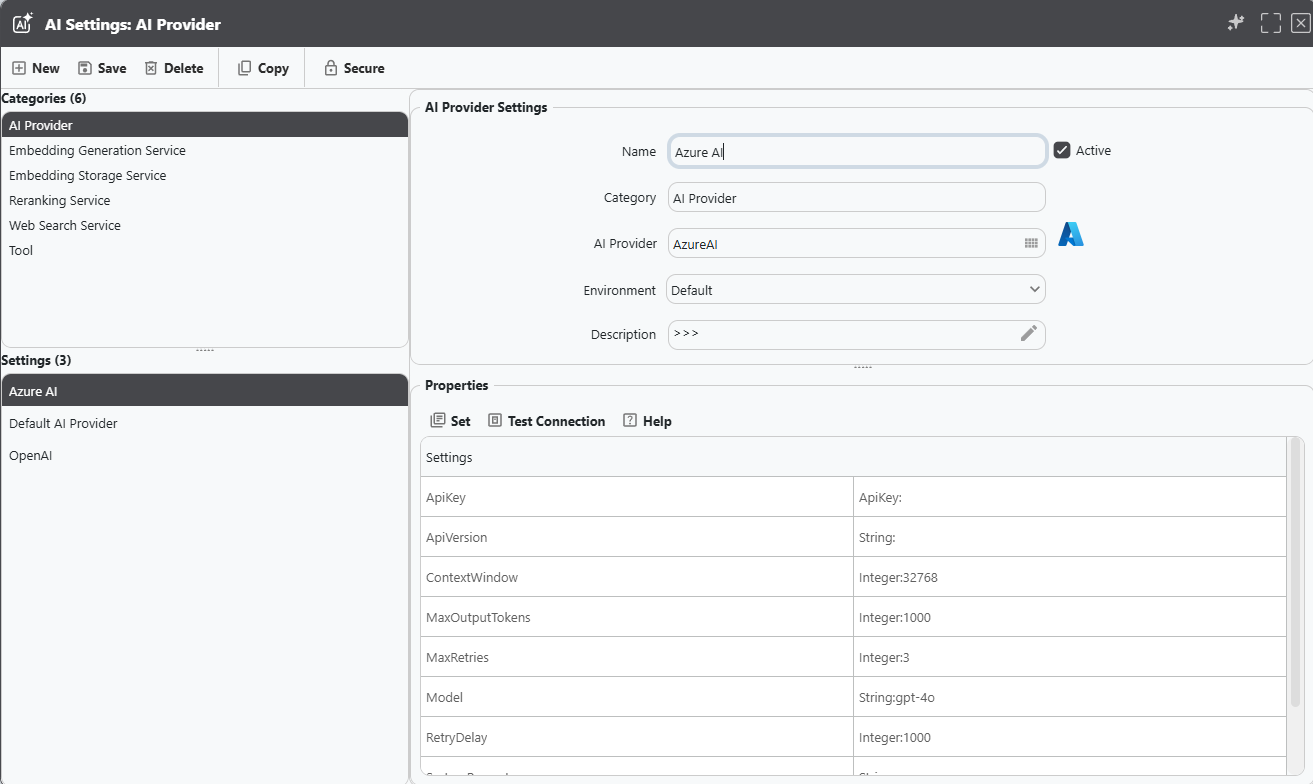Viewport: 1313px width, 784px height.
Task: Select the Tool category
Action: point(204,250)
